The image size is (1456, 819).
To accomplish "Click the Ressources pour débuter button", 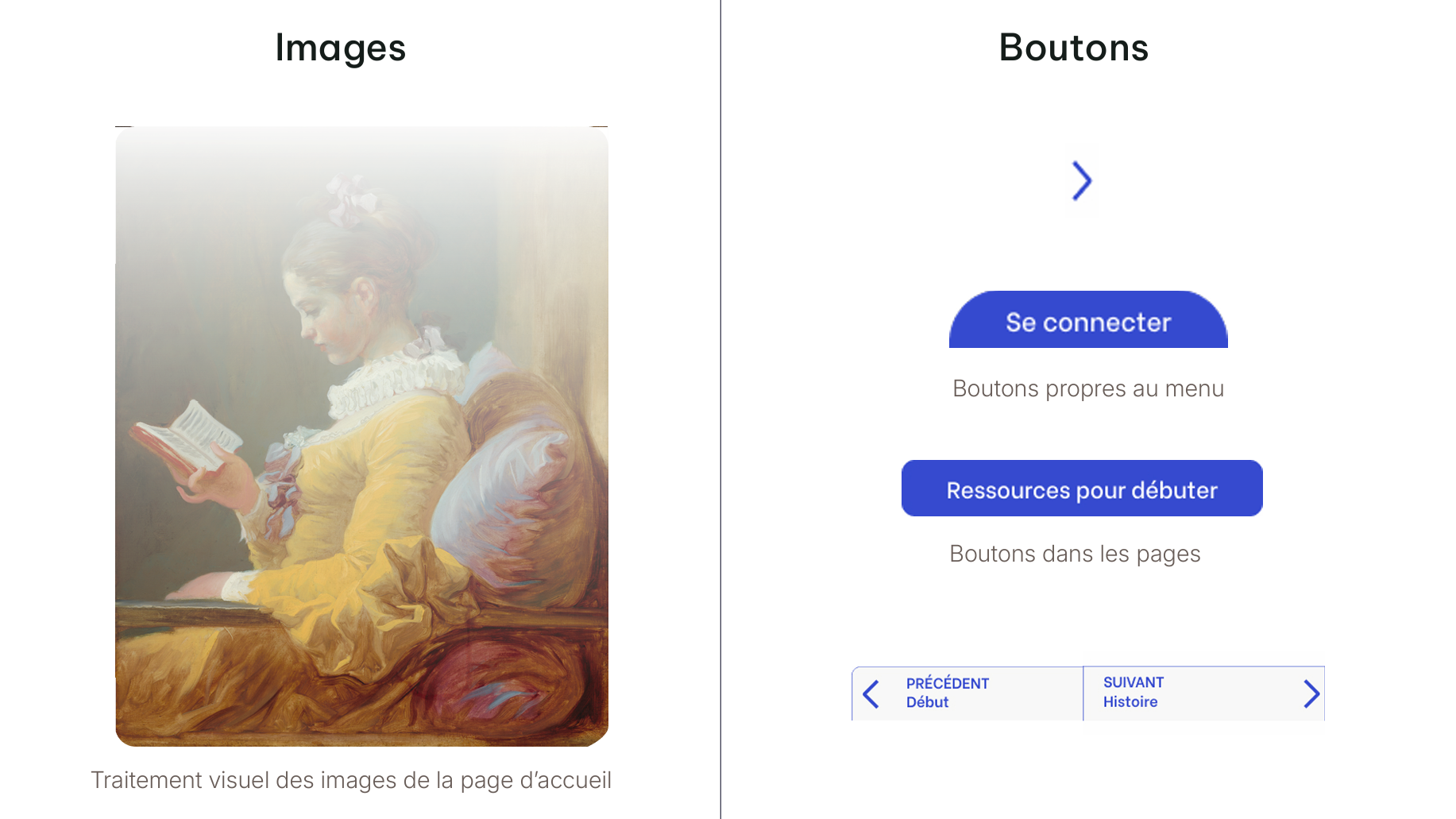I will pyautogui.click(x=1081, y=489).
